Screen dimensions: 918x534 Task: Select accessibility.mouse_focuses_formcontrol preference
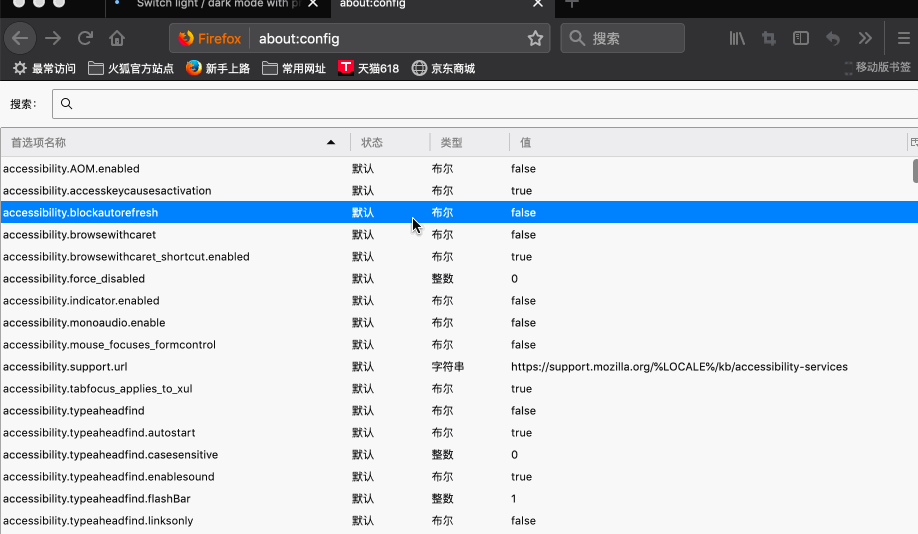coord(457,345)
